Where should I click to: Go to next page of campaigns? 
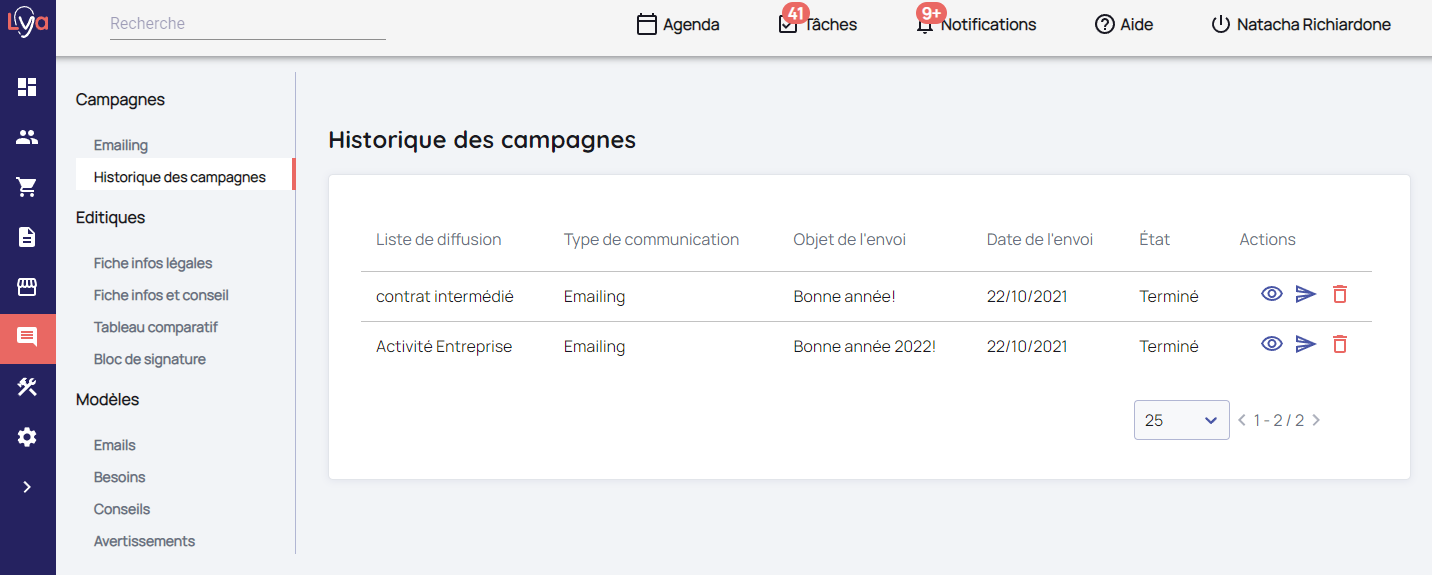[1316, 420]
